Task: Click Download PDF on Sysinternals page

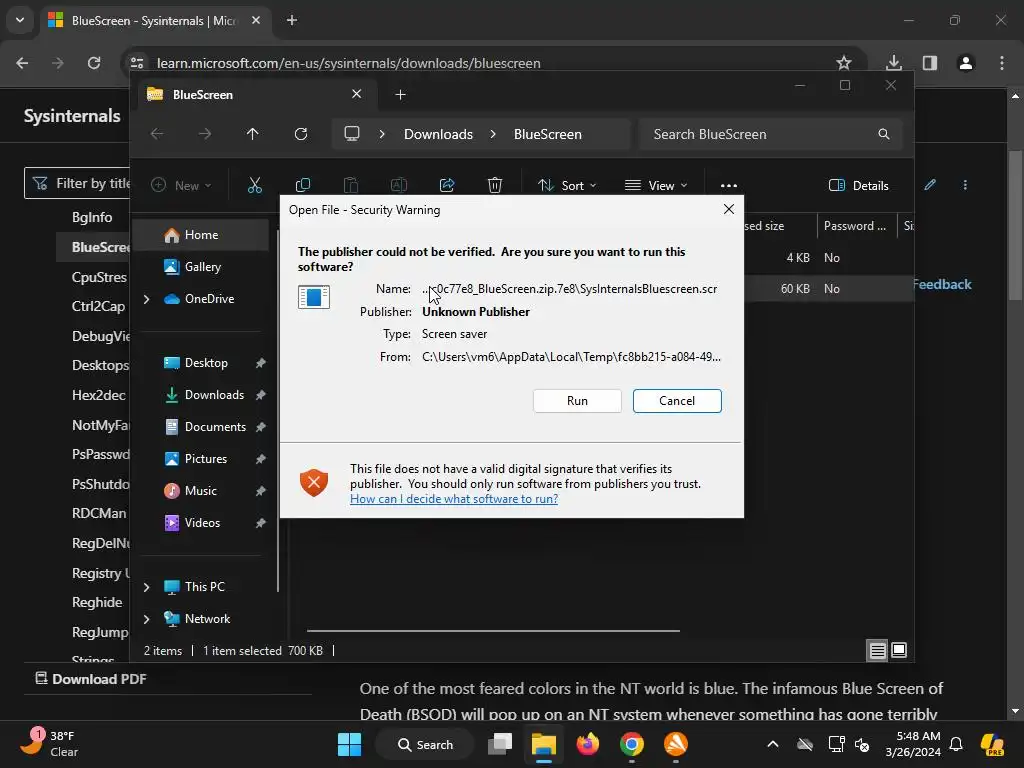Action: pos(91,679)
